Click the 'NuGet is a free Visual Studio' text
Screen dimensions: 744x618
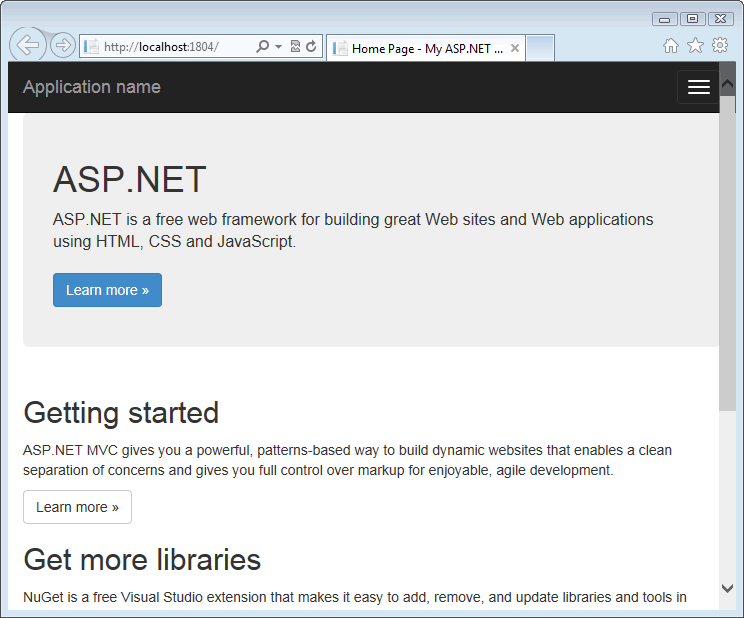355,597
